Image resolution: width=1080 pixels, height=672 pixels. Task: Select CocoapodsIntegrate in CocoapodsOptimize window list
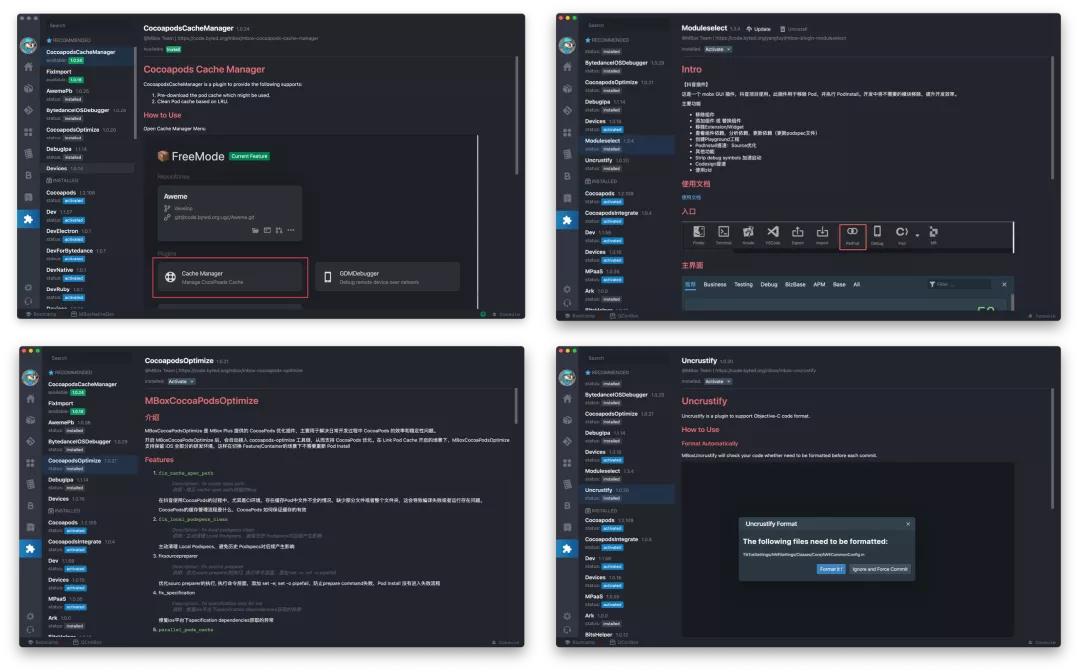click(x=91, y=545)
